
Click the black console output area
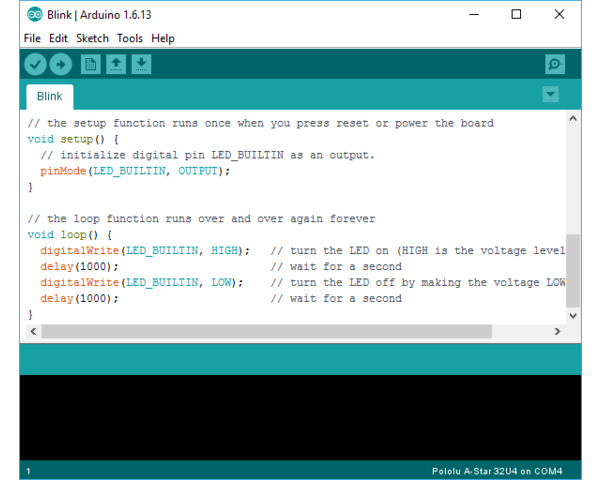[300, 417]
